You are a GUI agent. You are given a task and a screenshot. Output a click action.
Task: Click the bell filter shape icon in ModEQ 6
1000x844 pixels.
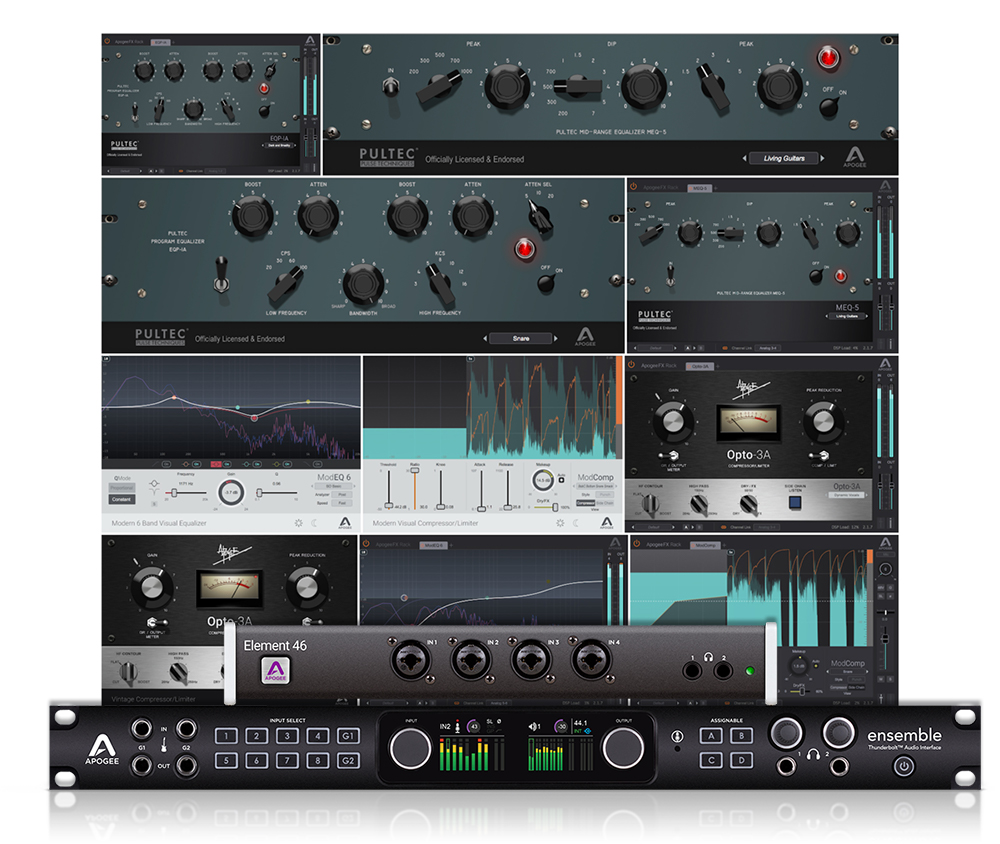(154, 484)
